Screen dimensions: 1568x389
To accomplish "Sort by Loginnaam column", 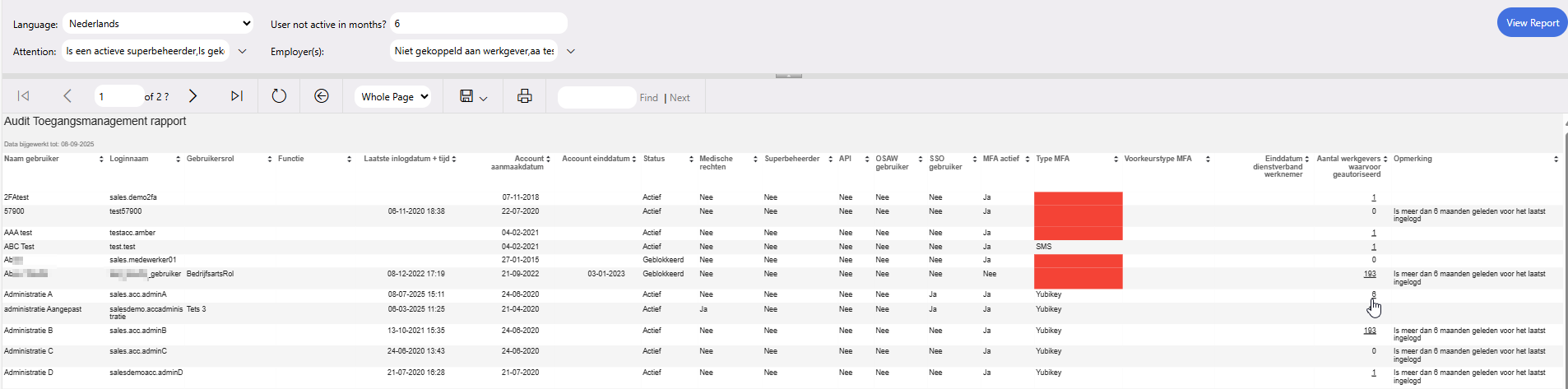I will (x=179, y=159).
